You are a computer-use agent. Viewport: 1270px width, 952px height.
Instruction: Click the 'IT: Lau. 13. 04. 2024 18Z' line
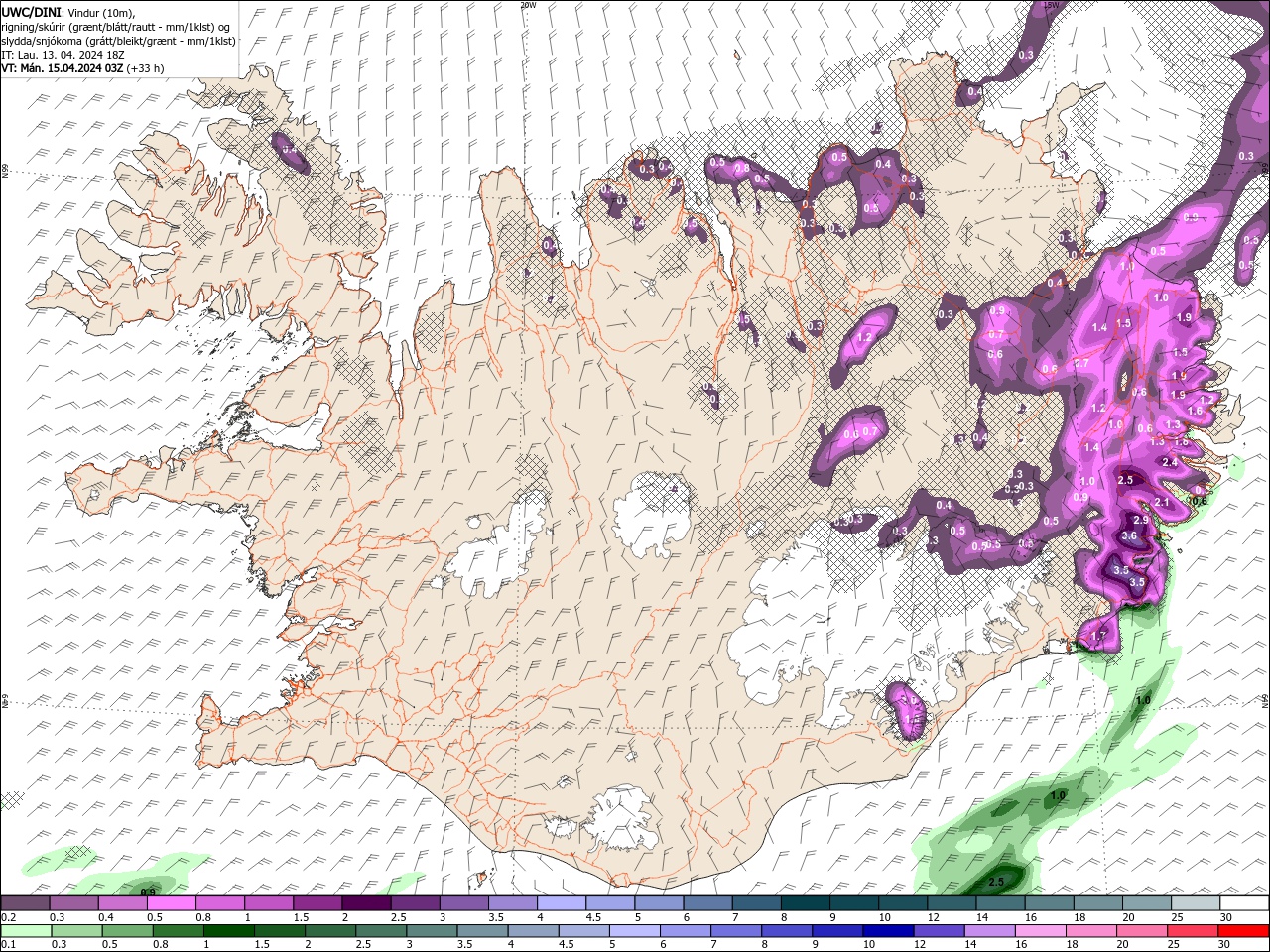(62, 55)
